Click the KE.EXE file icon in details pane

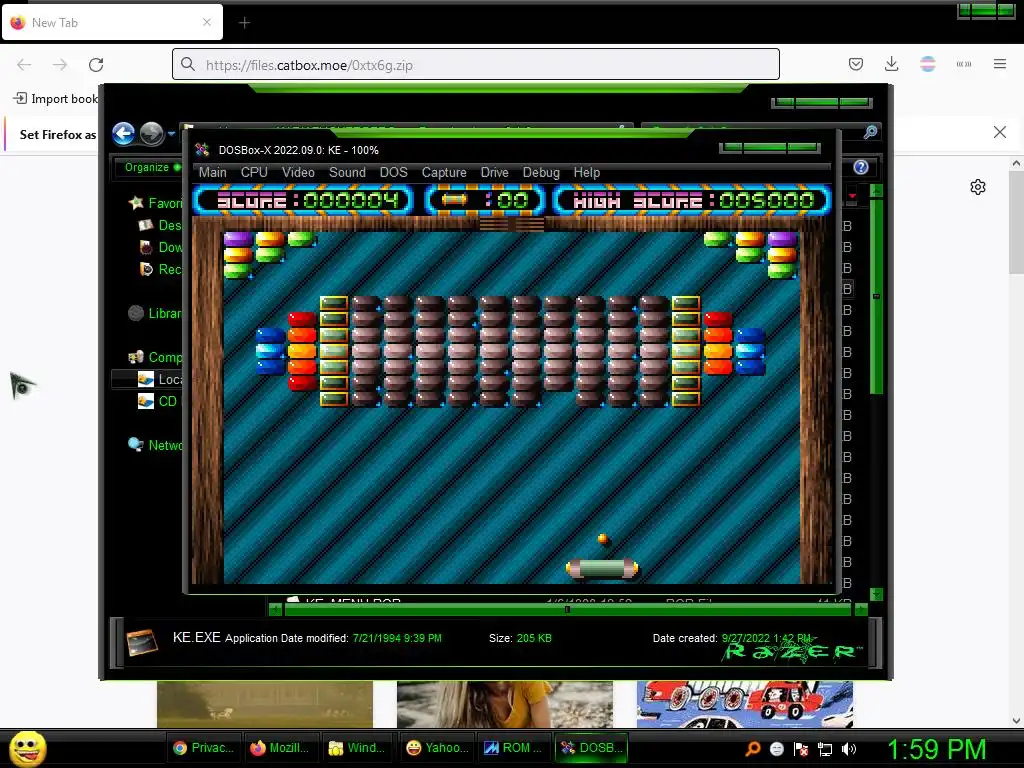[x=142, y=642]
